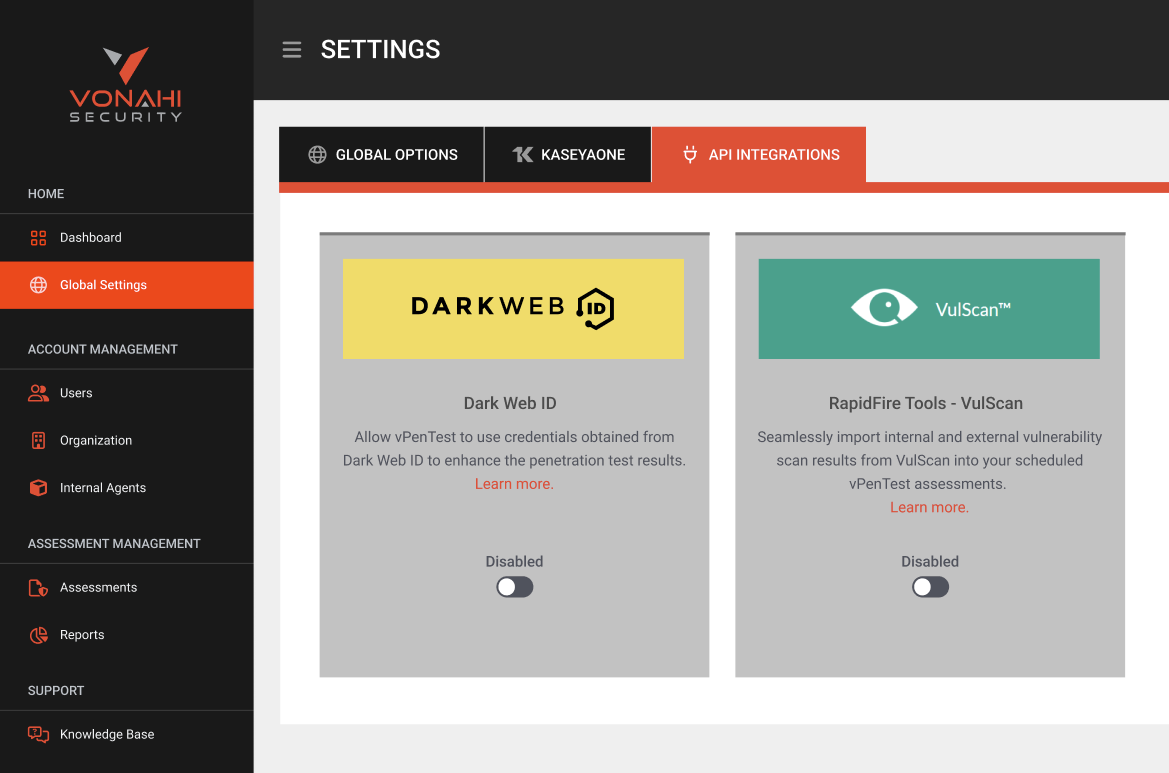The width and height of the screenshot is (1169, 773).
Task: Enable the Dark Web ID toggle
Action: [515, 587]
